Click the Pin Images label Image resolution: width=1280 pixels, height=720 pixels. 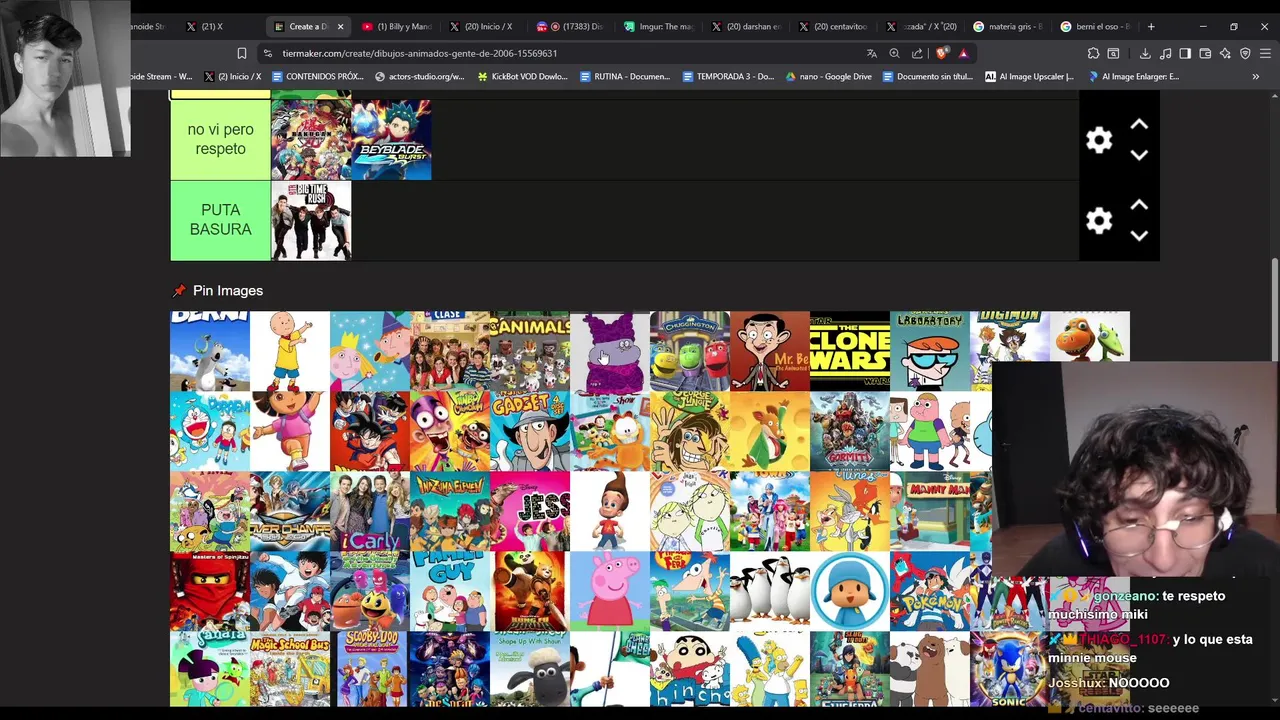(228, 290)
